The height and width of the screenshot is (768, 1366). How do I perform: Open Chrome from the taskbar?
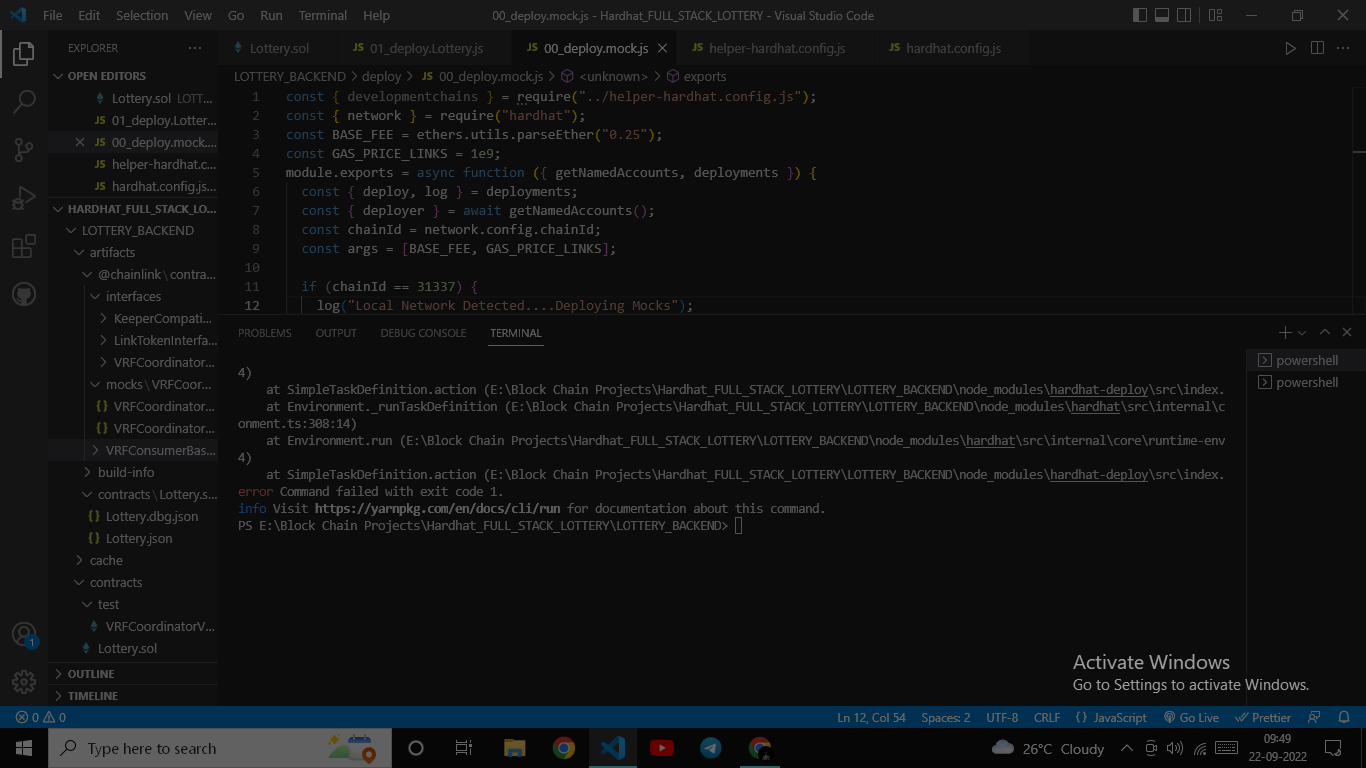(564, 748)
